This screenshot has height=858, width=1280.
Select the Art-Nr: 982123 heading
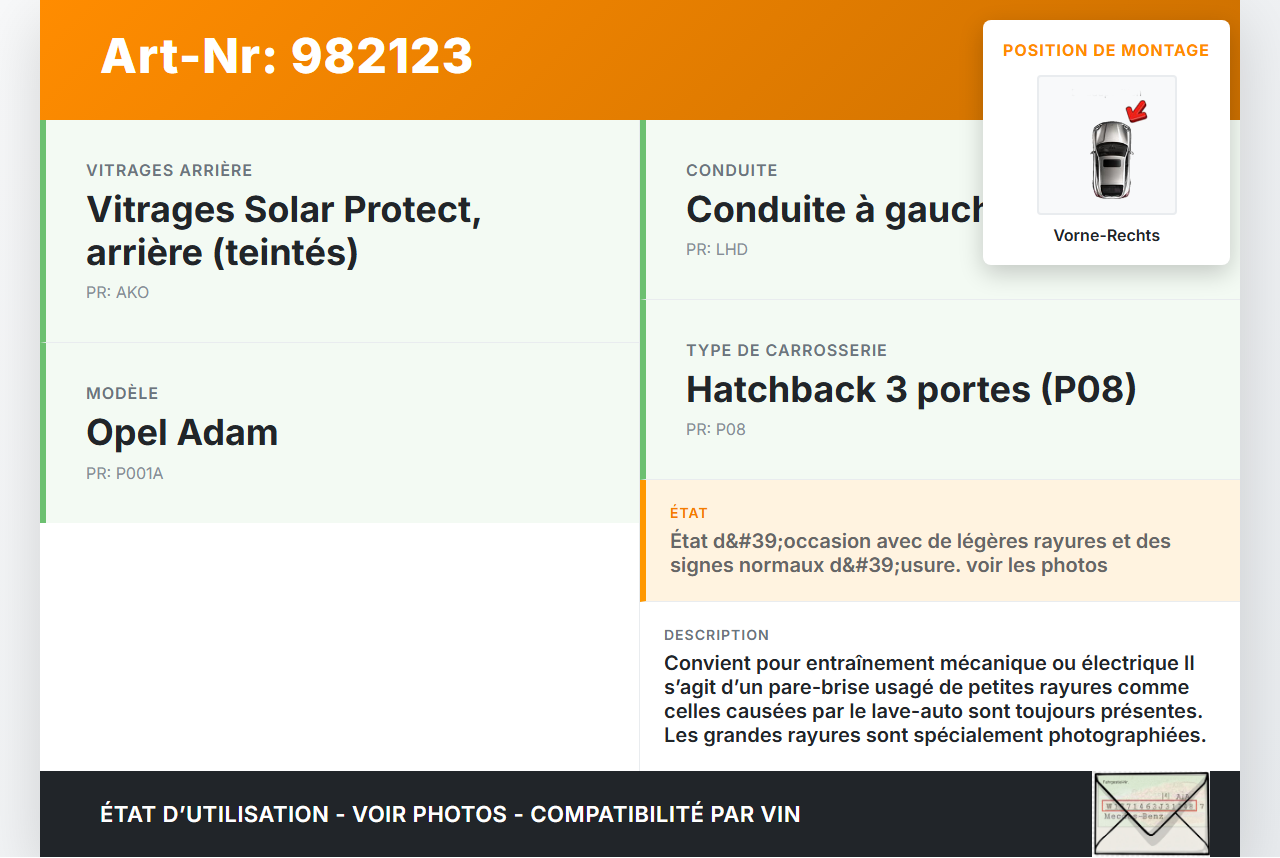tap(286, 56)
